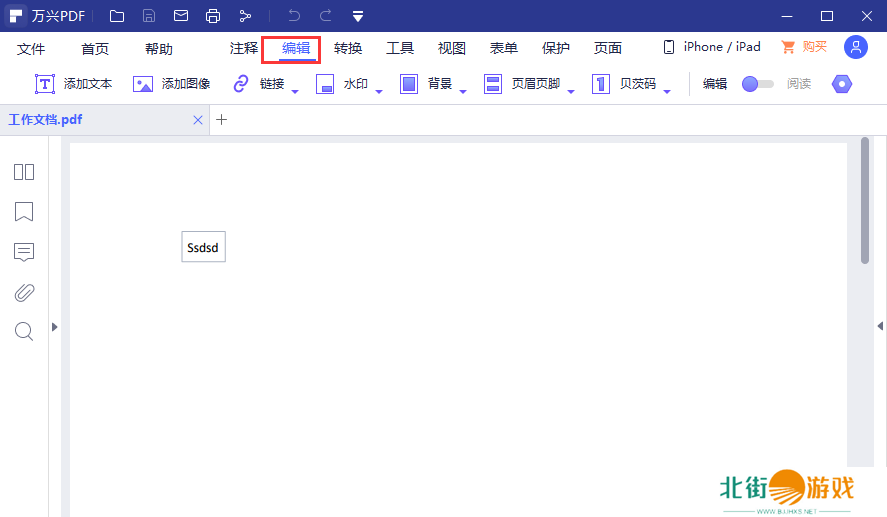887x517 pixels.
Task: Open the search magnifier in left sidebar
Action: point(24,331)
